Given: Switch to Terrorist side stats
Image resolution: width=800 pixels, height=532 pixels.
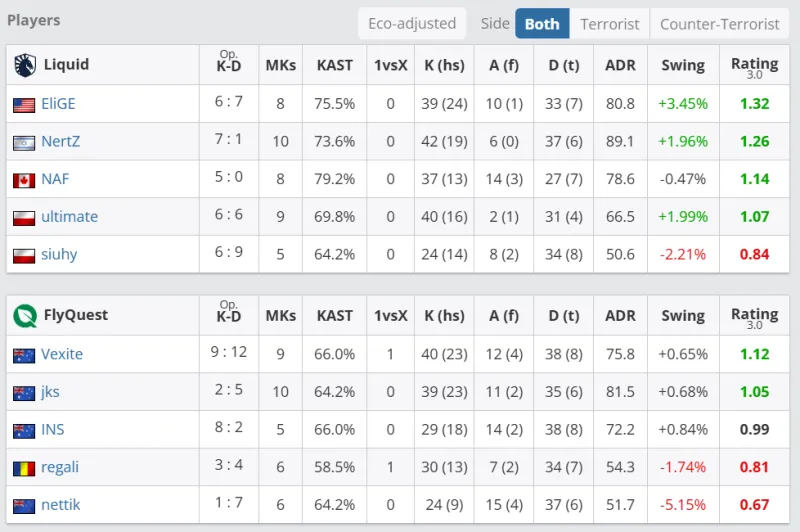Looking at the screenshot, I should point(610,24).
